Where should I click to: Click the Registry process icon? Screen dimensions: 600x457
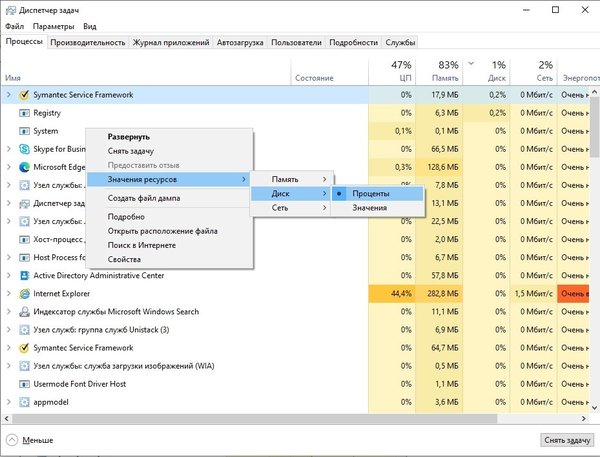(24, 113)
